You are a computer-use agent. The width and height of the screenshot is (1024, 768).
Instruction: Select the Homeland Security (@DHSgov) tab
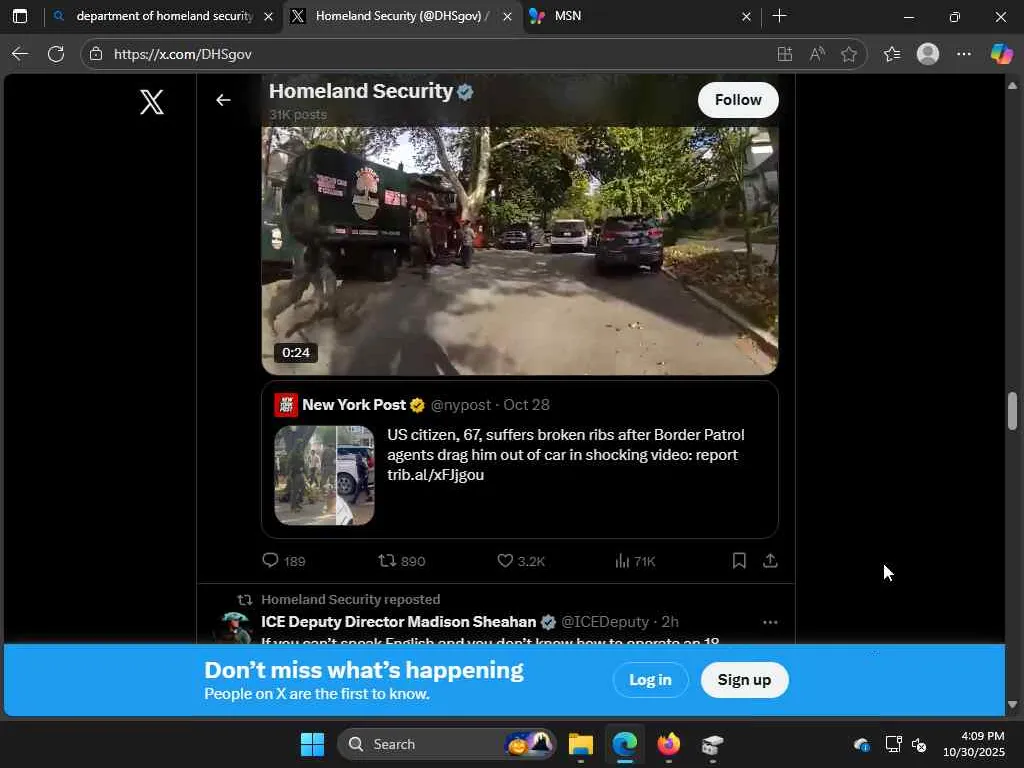pyautogui.click(x=402, y=16)
